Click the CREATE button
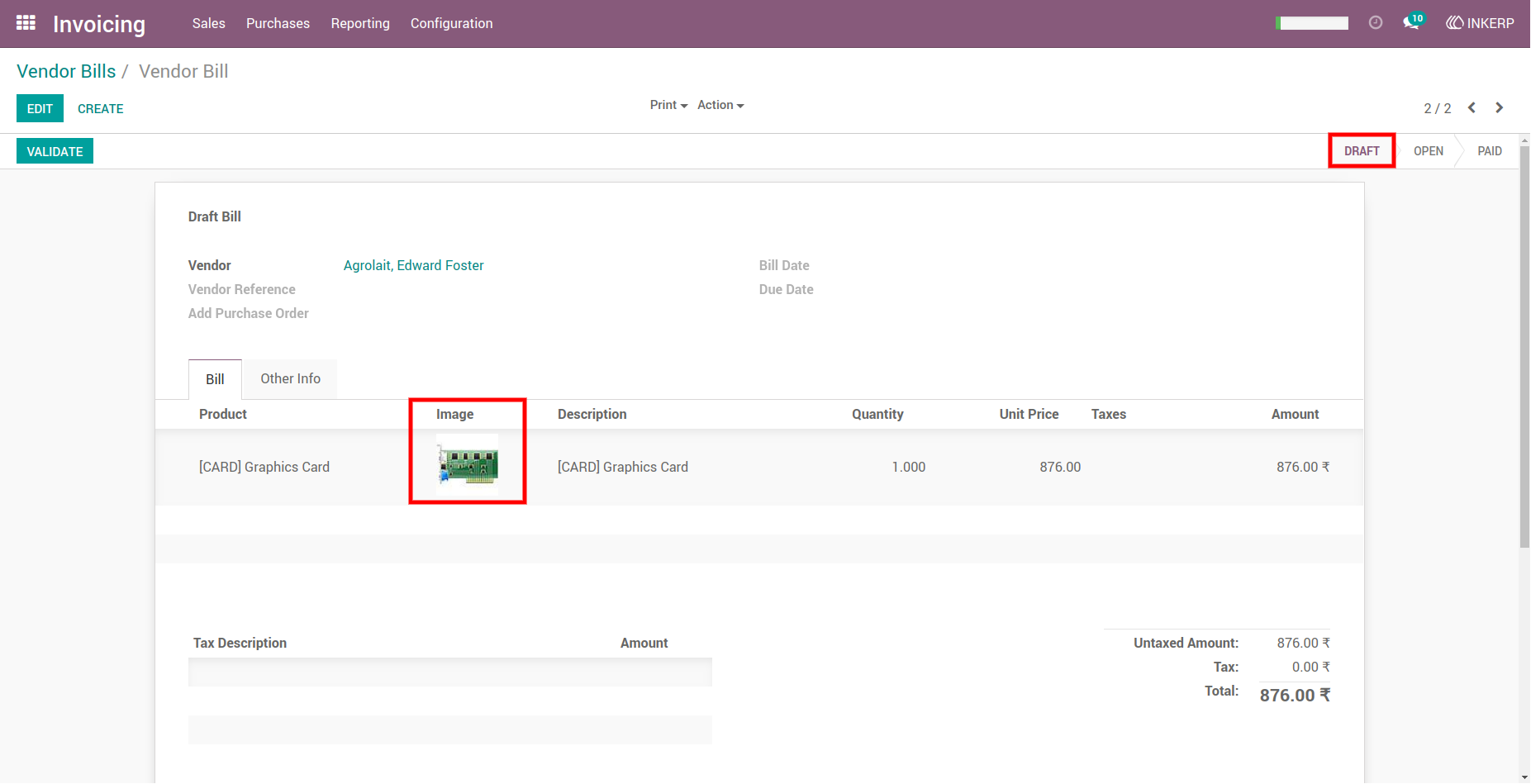This screenshot has width=1531, height=784. (x=101, y=108)
